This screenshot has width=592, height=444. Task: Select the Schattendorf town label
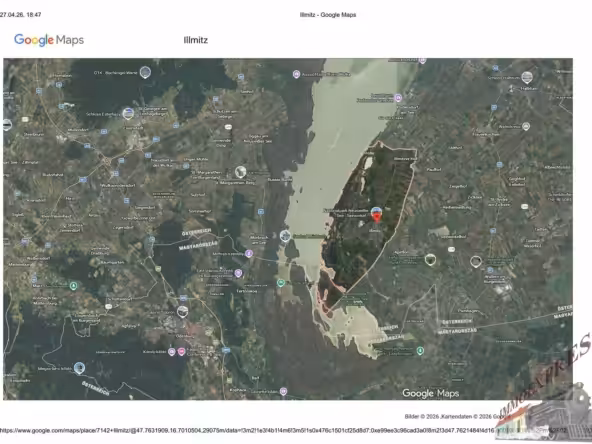(x=119, y=298)
